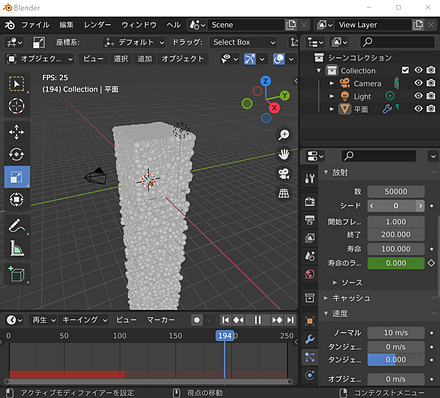Activate the Rotate tool
The height and width of the screenshot is (398, 440).
tap(17, 154)
